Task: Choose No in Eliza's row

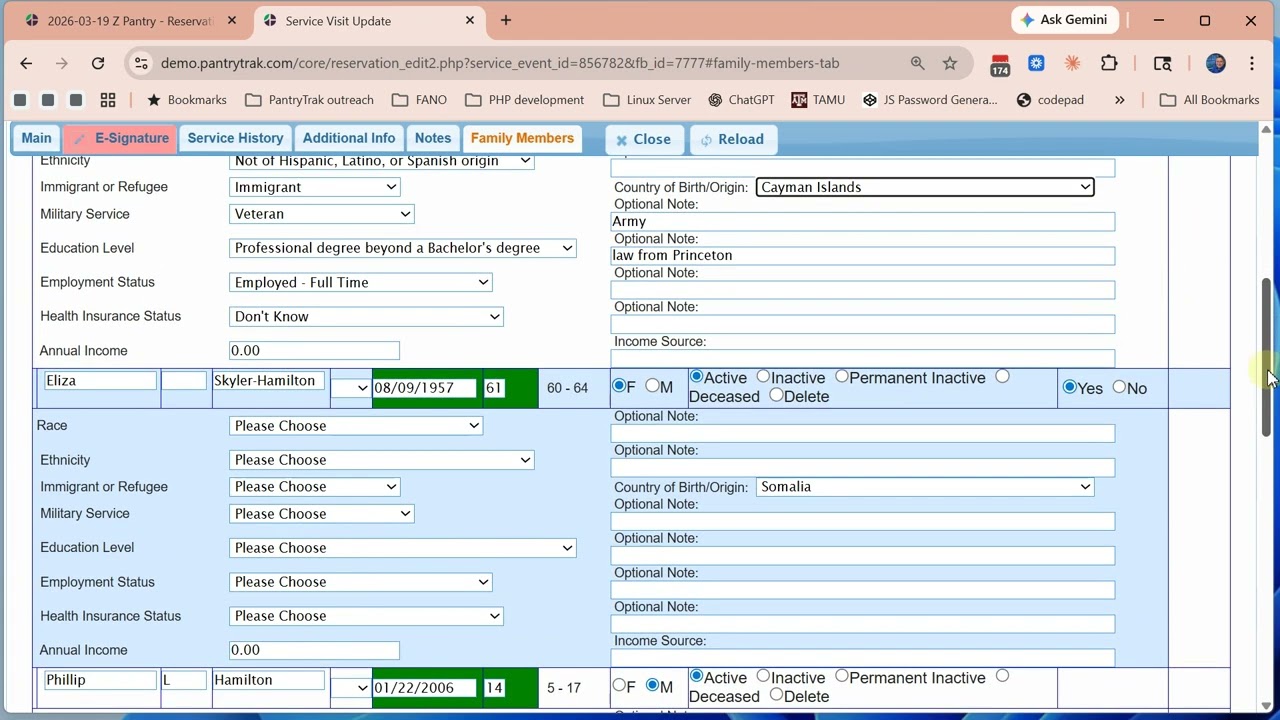Action: click(x=1119, y=386)
